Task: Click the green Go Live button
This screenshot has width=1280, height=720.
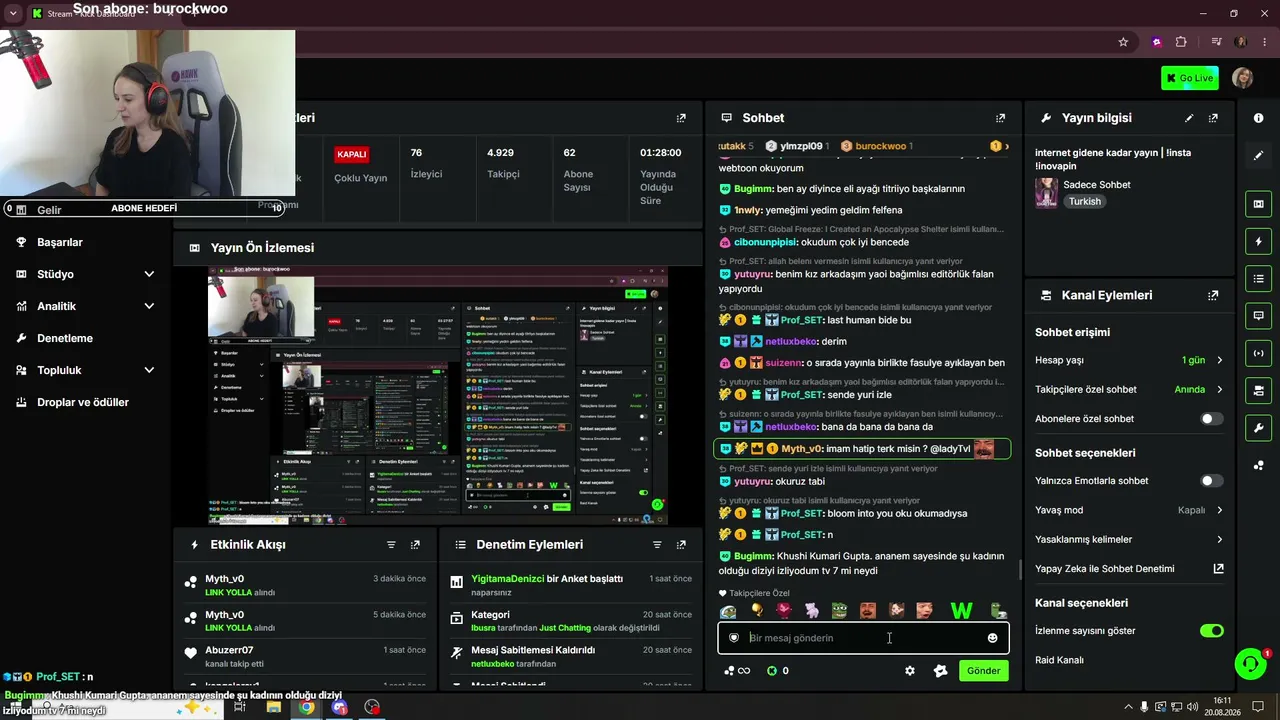Action: 1190,78
